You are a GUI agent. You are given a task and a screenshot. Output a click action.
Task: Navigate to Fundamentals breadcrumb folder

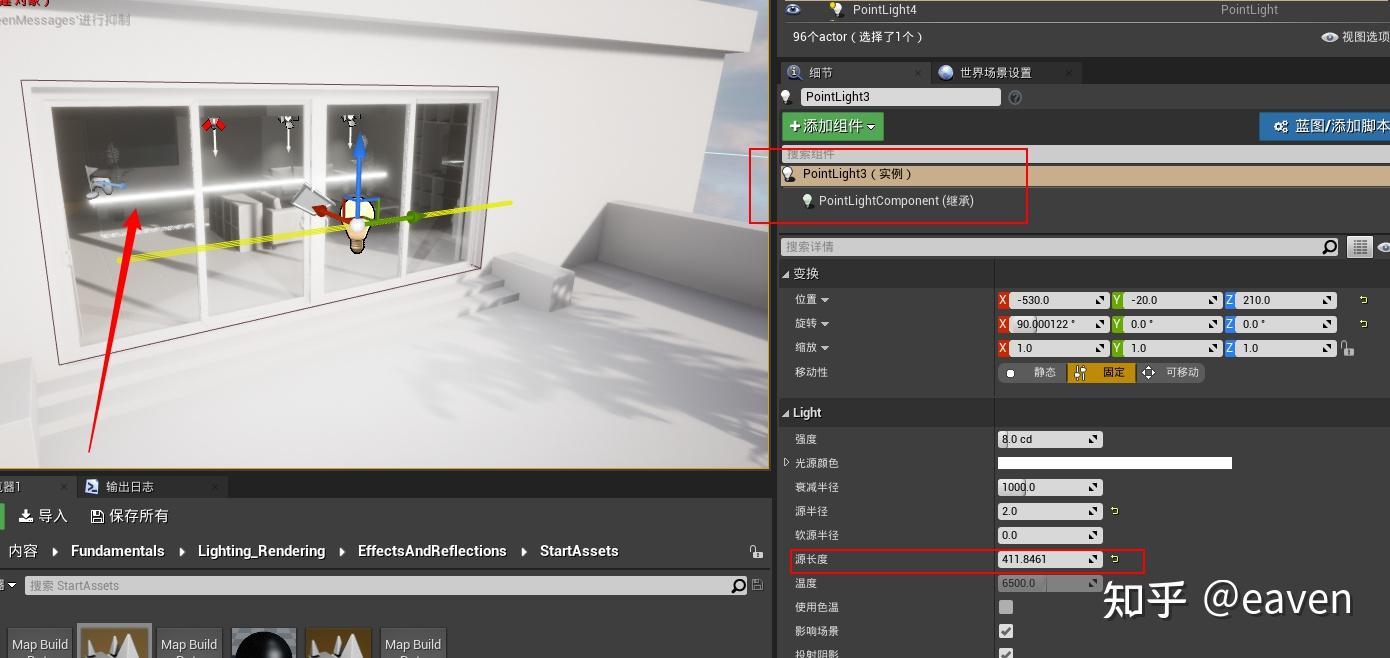pos(117,551)
